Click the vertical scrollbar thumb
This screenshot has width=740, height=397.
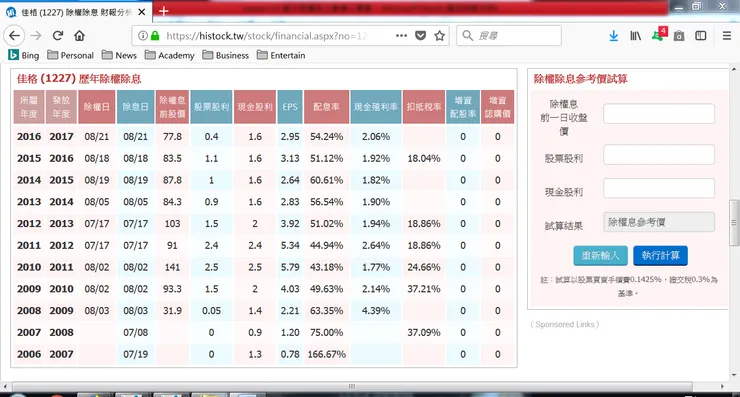coord(734,223)
